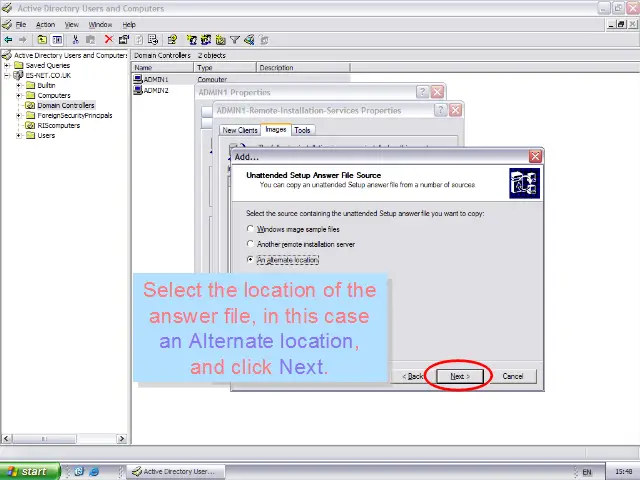The width and height of the screenshot is (640, 480).
Task: Click Next in the Add wizard
Action: (460, 376)
